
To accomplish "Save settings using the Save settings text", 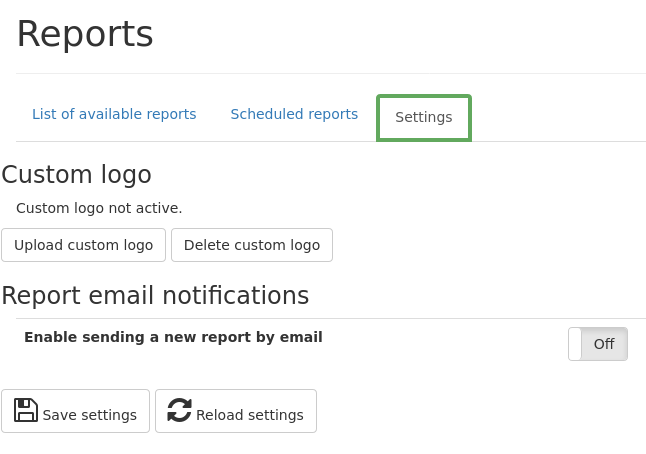I will (x=90, y=415).
